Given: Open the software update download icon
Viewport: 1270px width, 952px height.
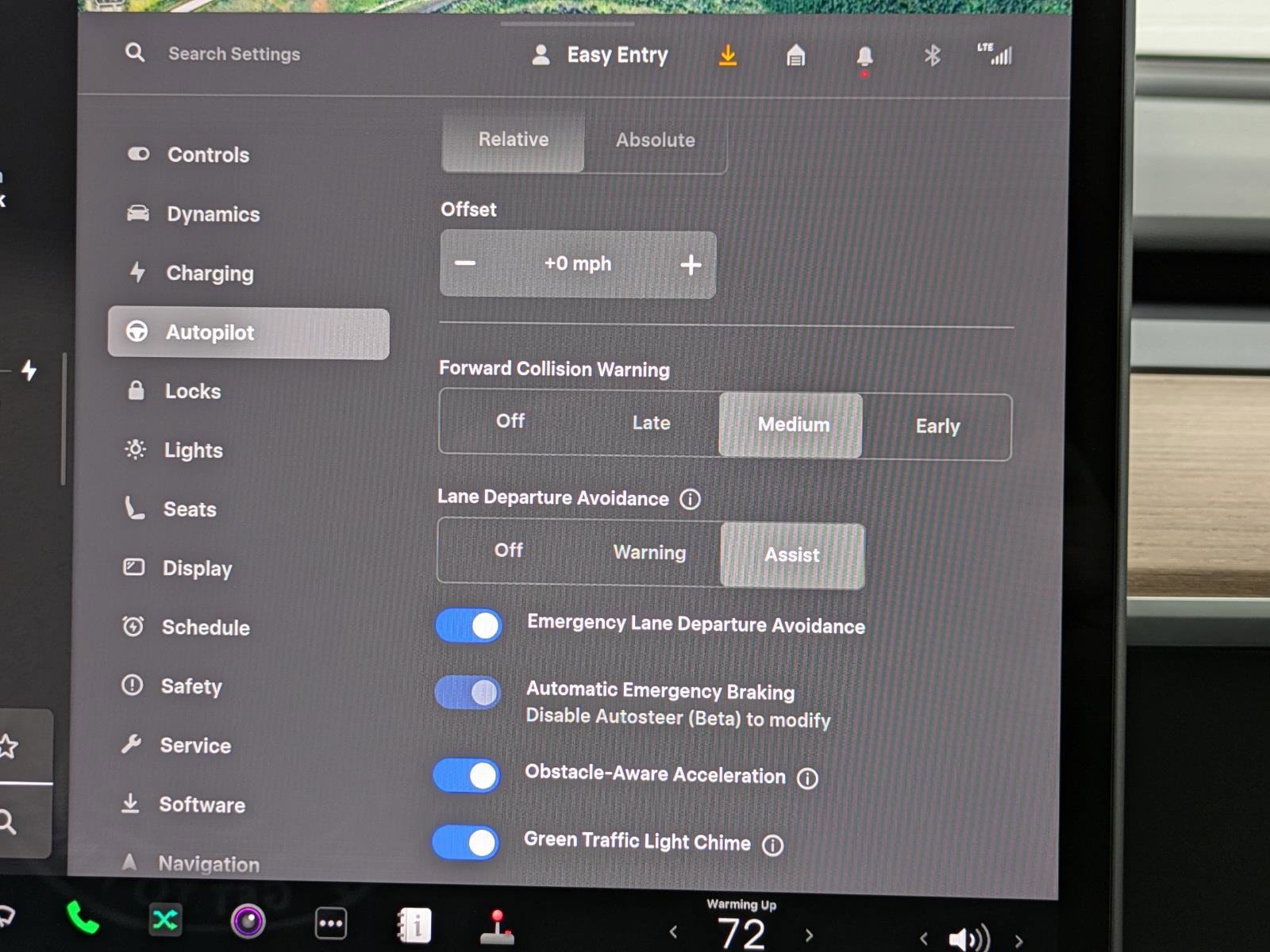Looking at the screenshot, I should 728,55.
